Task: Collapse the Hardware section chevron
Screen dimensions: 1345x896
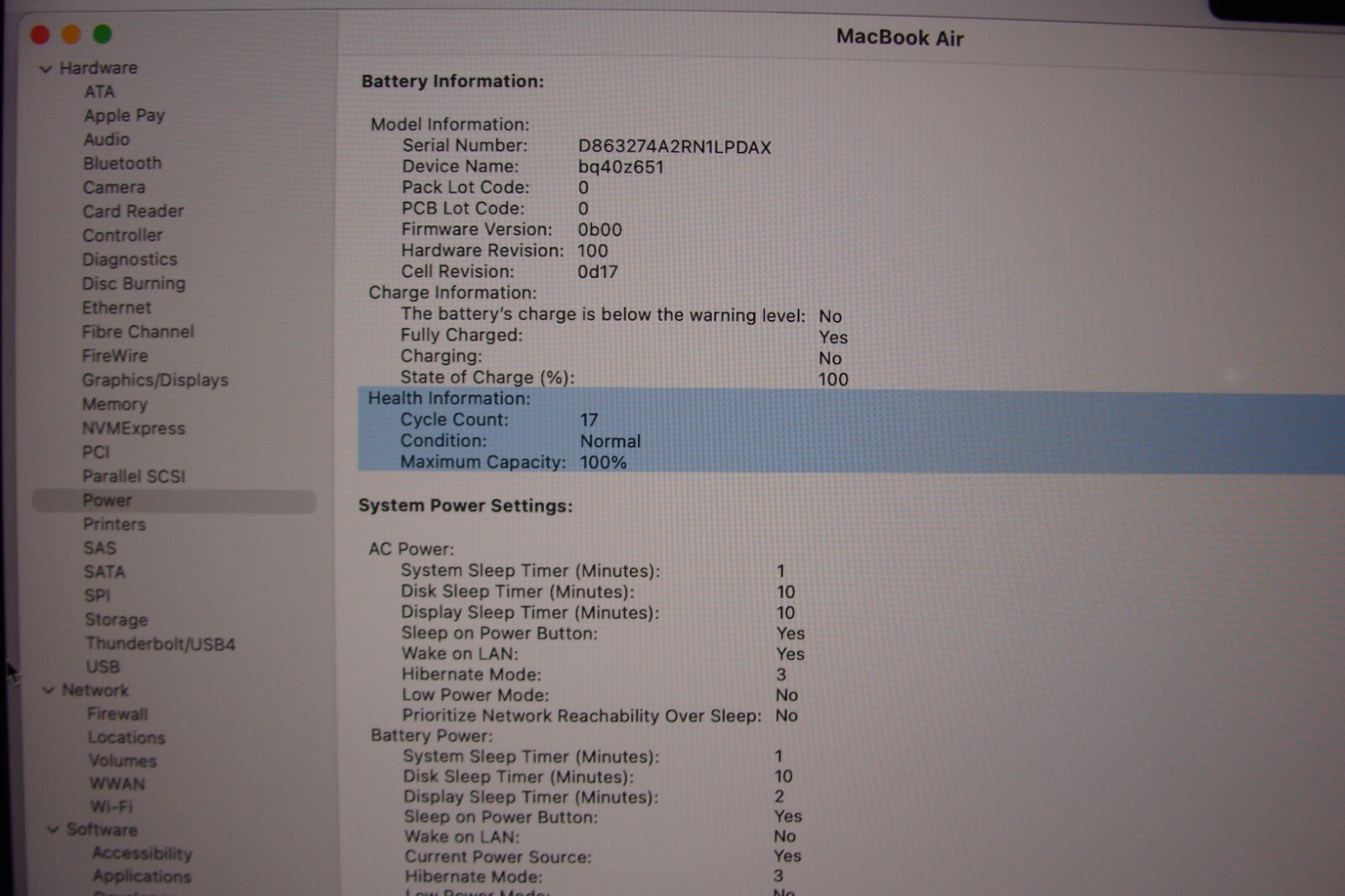Action: coord(45,69)
